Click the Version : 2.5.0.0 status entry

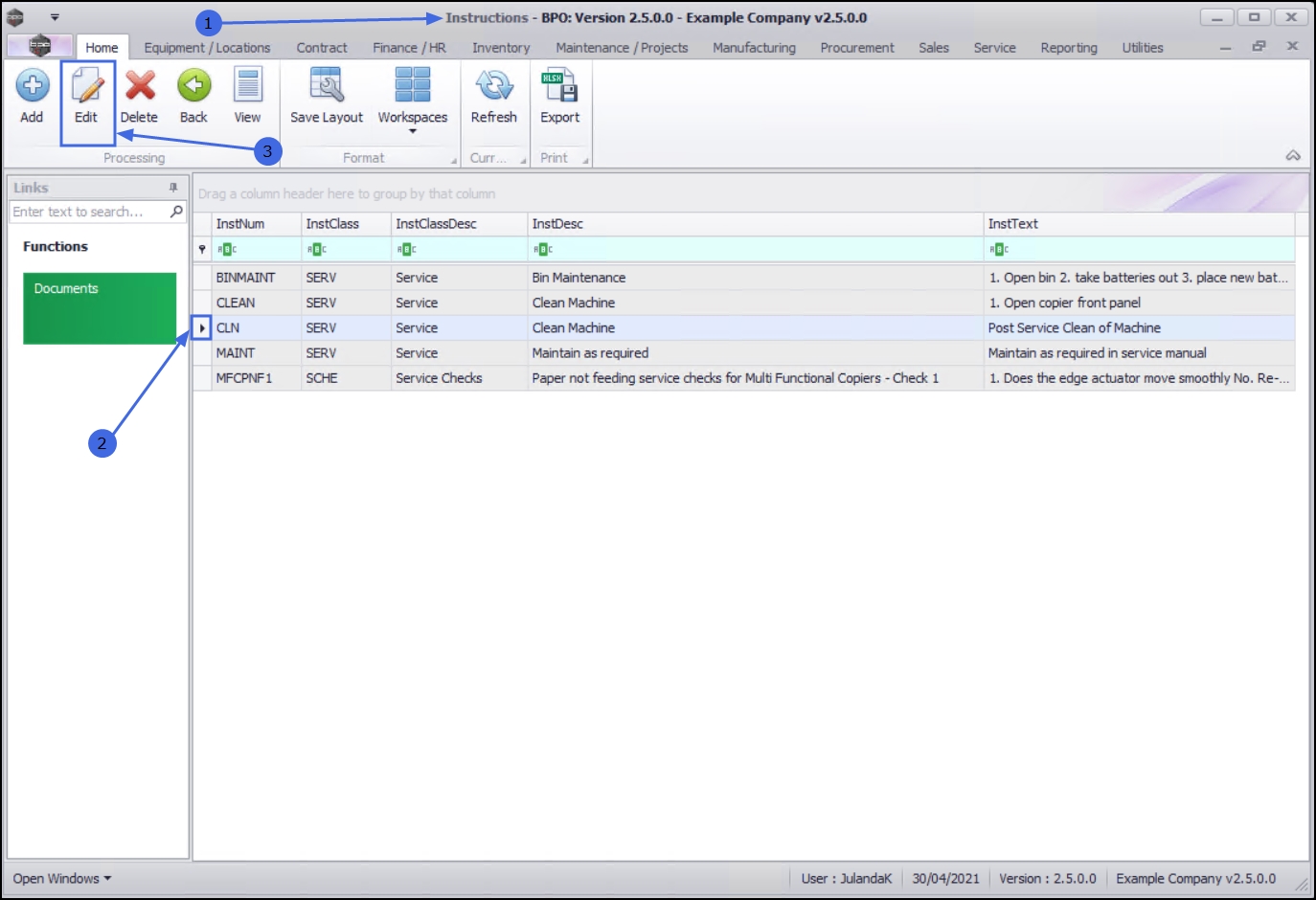(1048, 878)
